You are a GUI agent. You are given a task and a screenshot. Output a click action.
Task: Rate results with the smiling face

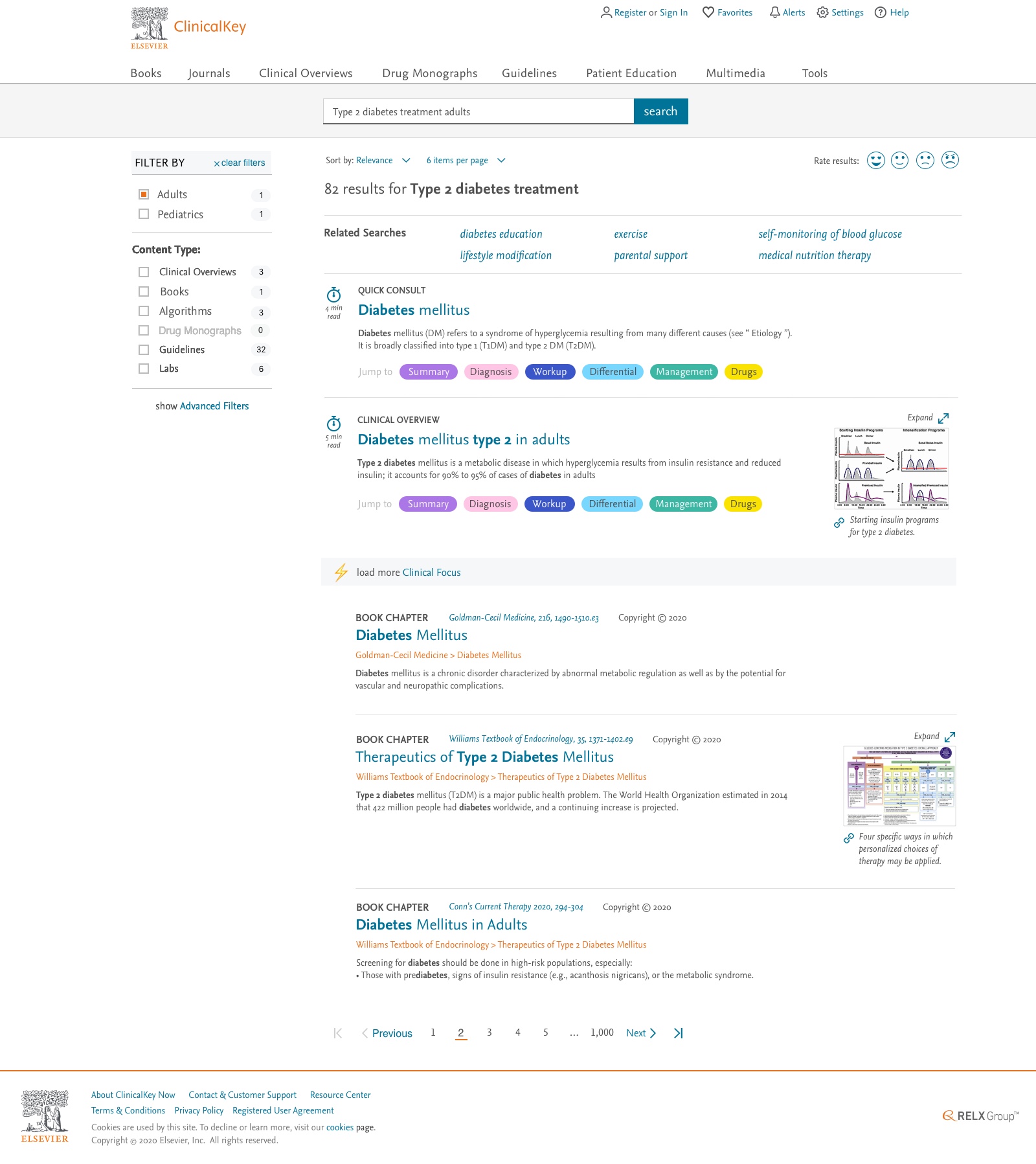[900, 160]
